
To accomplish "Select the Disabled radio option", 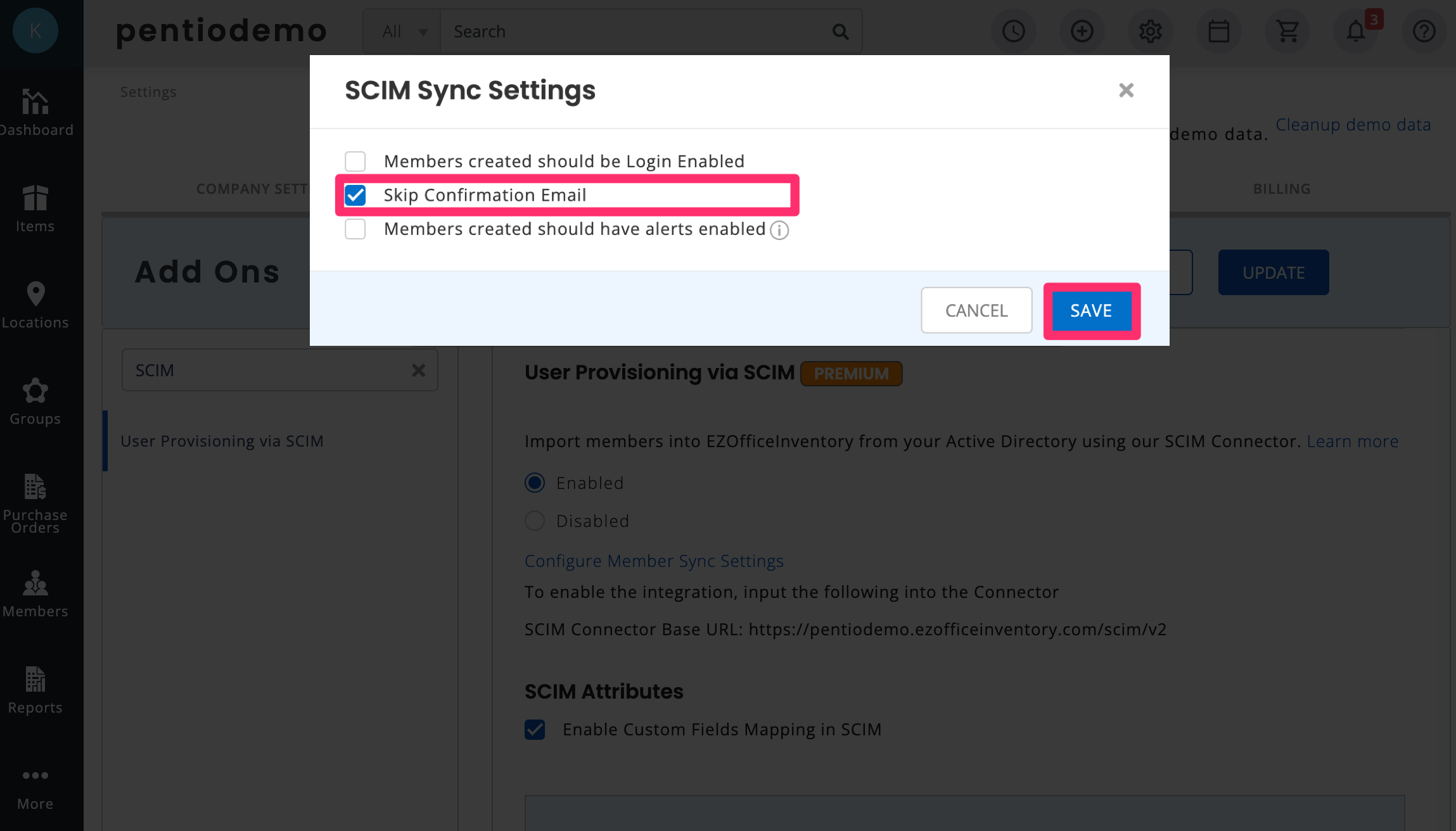I will coord(535,521).
